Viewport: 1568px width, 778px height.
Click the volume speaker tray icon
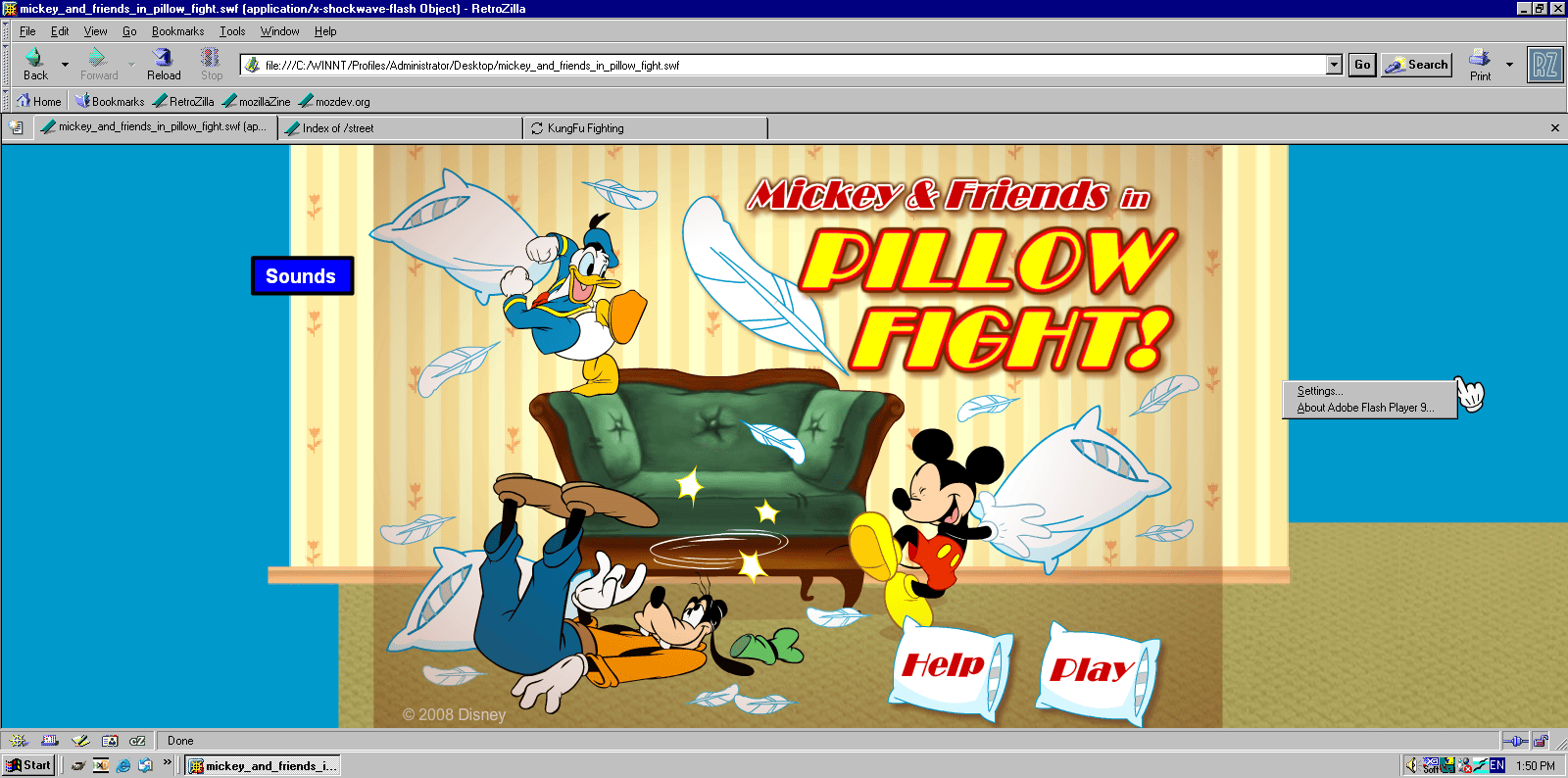coord(1411,765)
